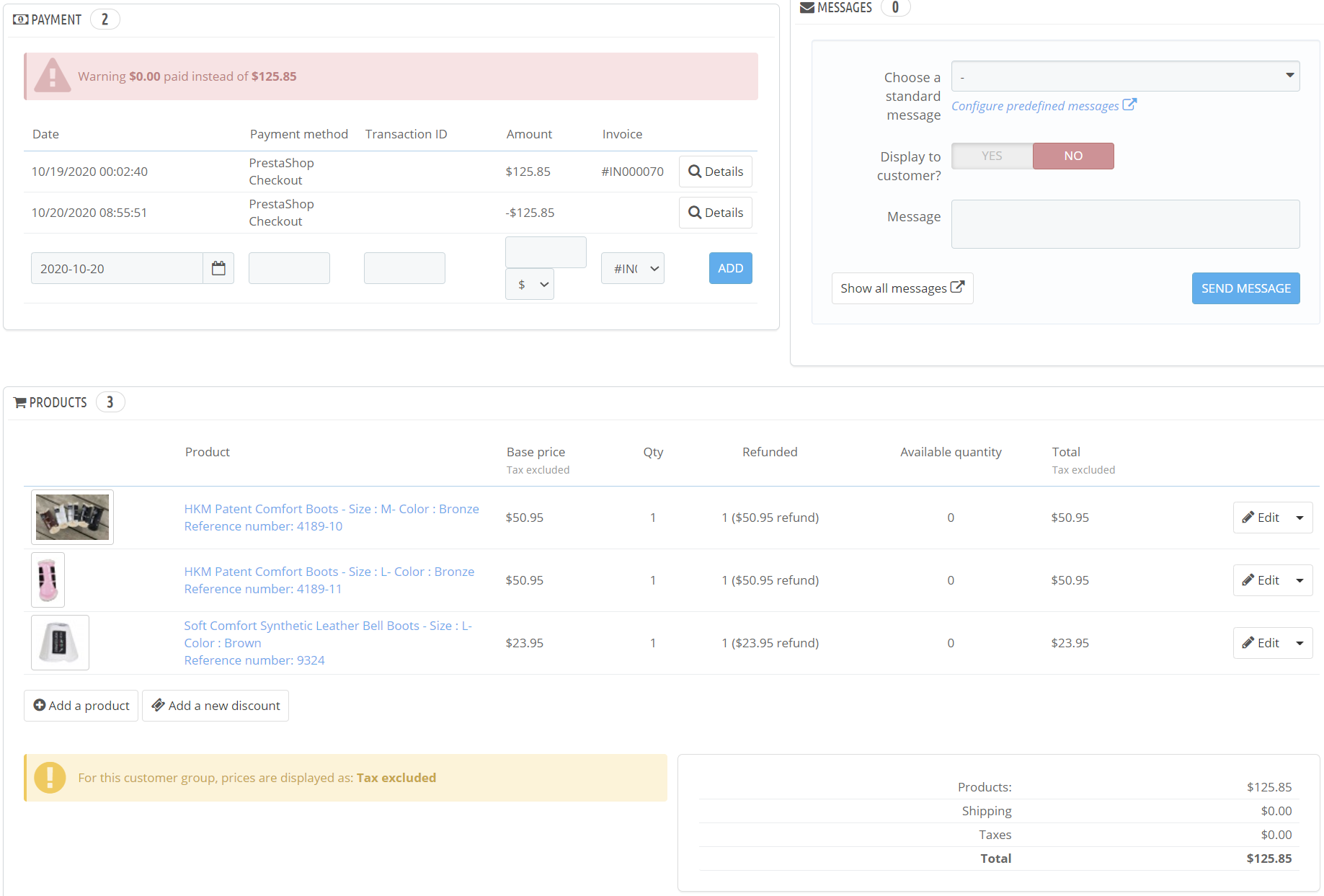The height and width of the screenshot is (896, 1324).
Task: Click the external link icon beside Configure predefined messages
Action: tap(1129, 105)
